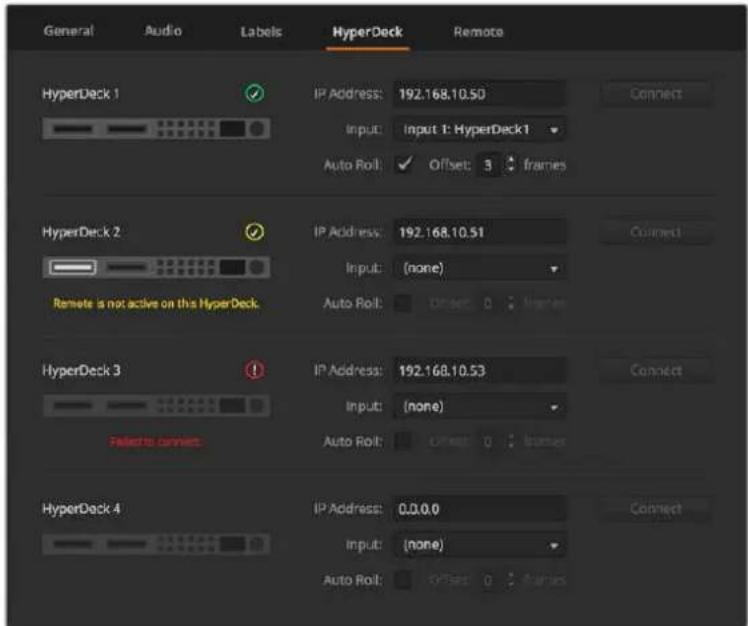Open HyperDeck 2 Input dropdown
The image size is (748, 626).
click(x=479, y=268)
